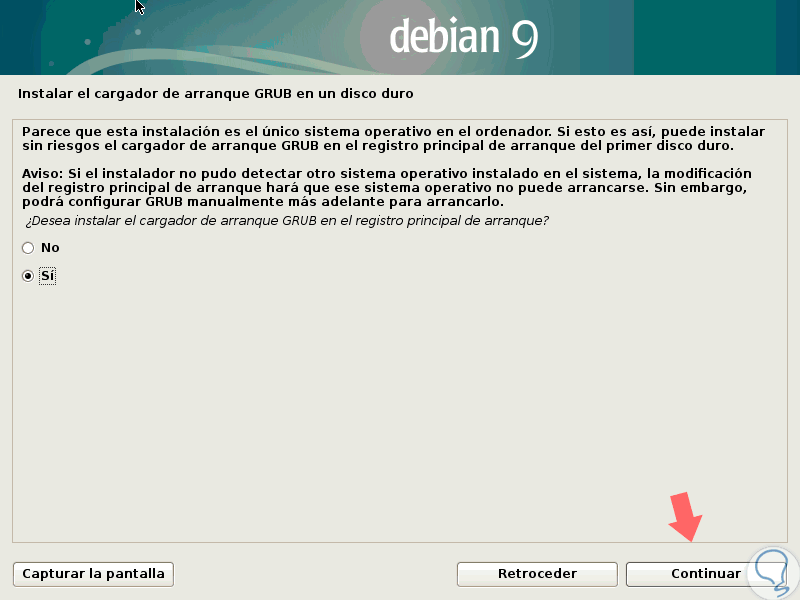The image size is (800, 600).
Task: Click the Continuar button
Action: pyautogui.click(x=706, y=574)
